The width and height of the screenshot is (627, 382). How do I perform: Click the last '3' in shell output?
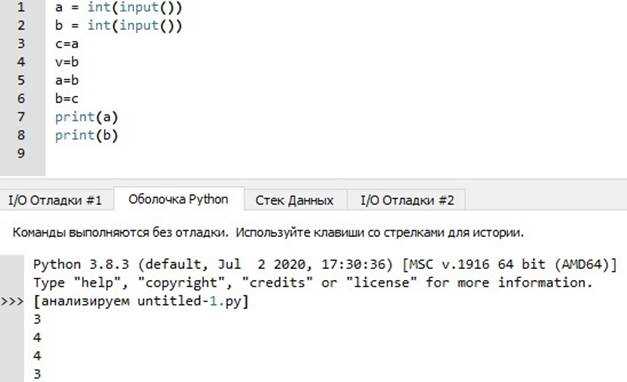[37, 374]
